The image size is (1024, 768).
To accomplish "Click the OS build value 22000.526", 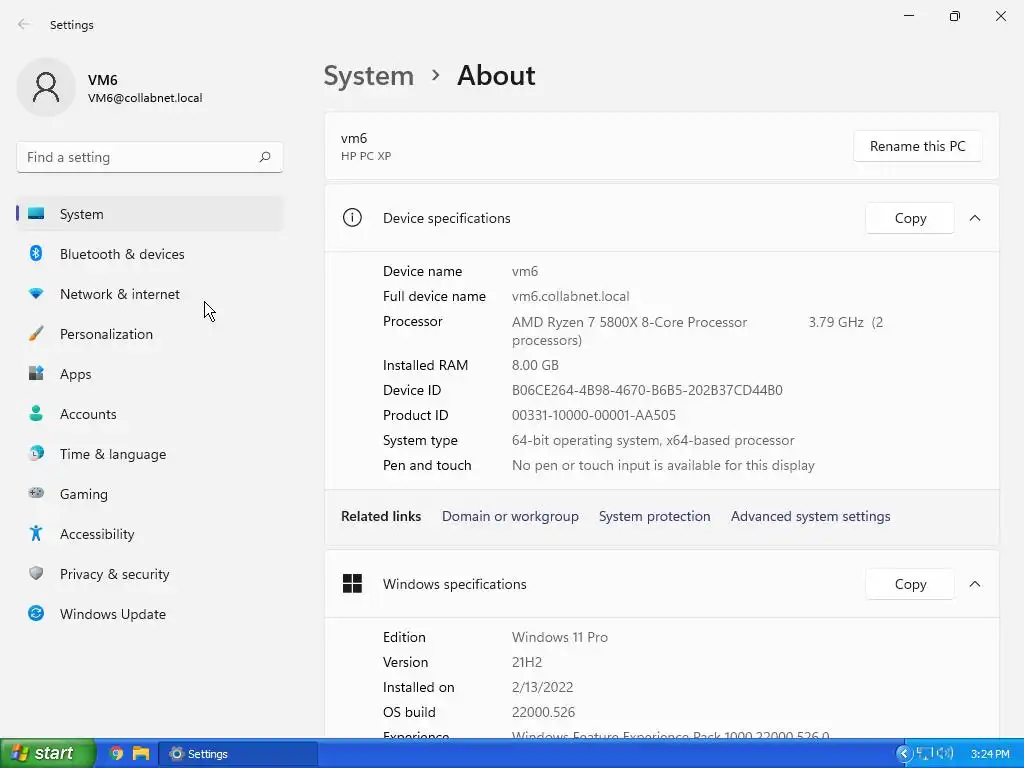I will click(x=543, y=712).
